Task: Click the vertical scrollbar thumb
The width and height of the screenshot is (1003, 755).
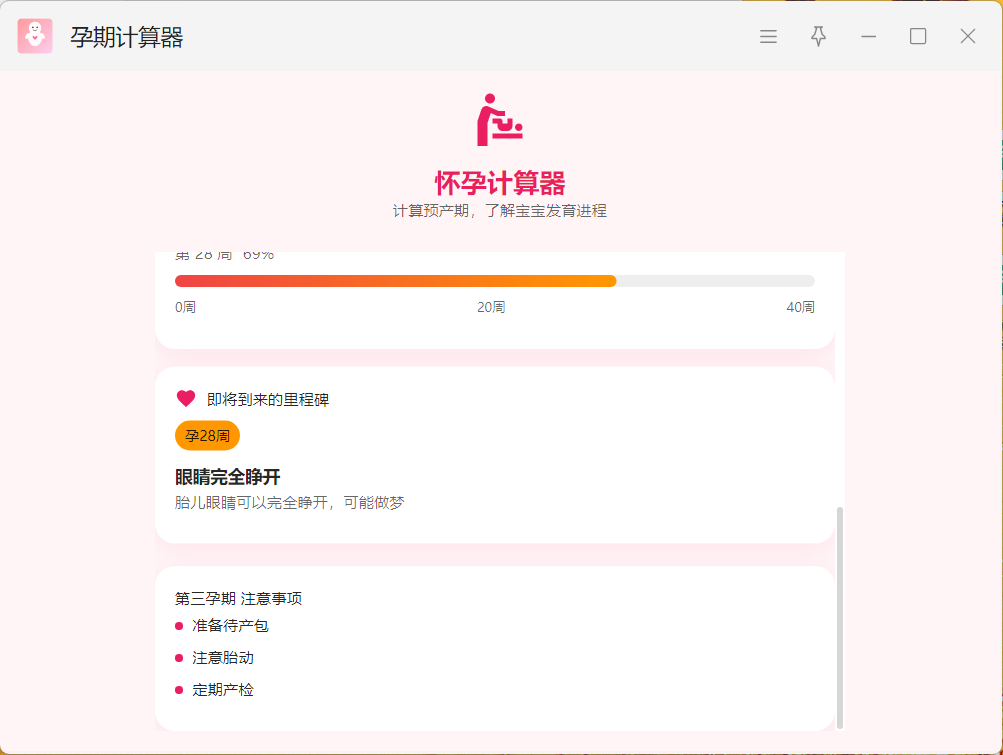Action: (x=840, y=615)
